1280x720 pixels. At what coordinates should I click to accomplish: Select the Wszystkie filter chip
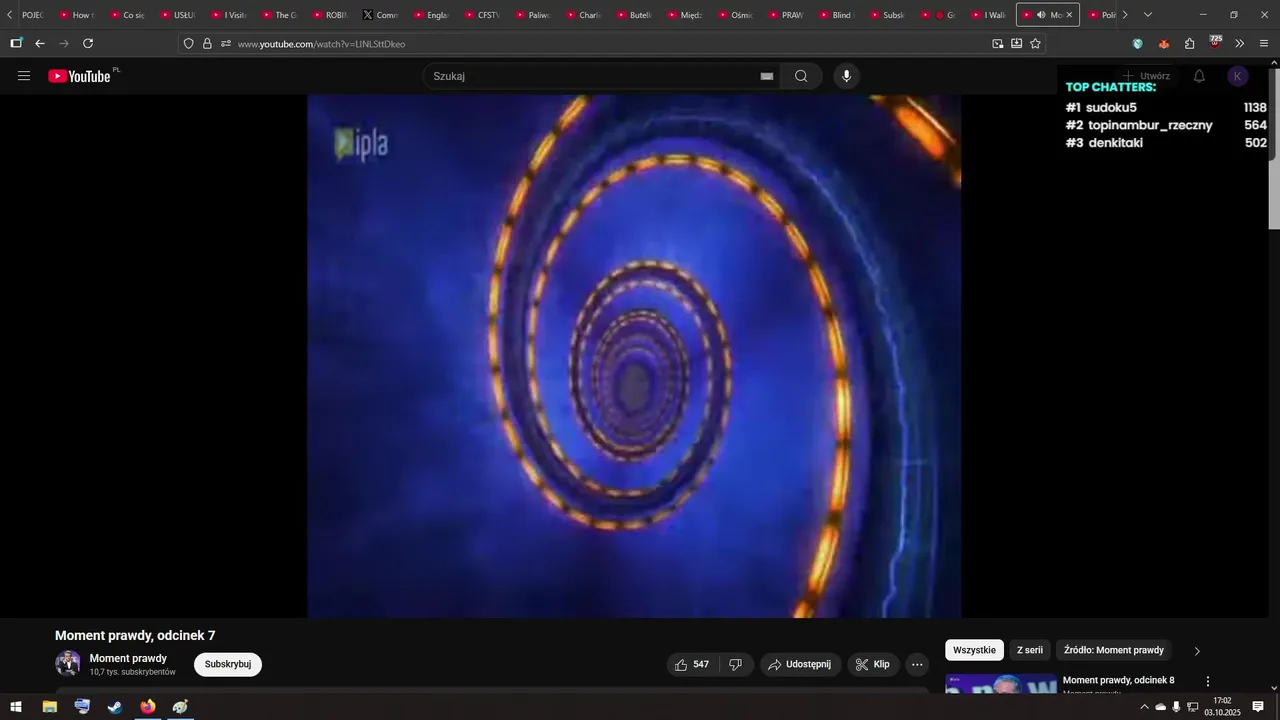click(974, 650)
